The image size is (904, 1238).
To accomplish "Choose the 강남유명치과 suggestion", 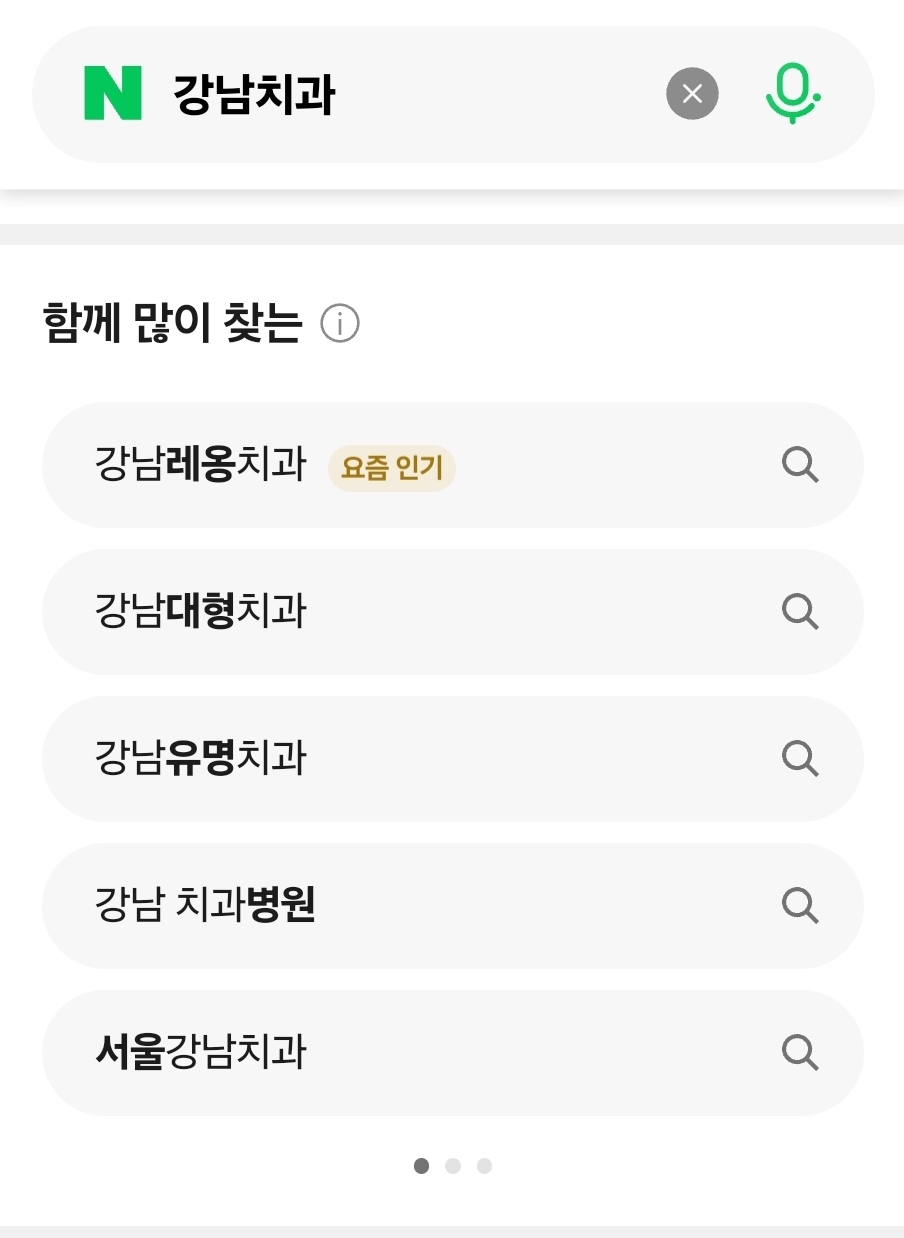I will 200,758.
